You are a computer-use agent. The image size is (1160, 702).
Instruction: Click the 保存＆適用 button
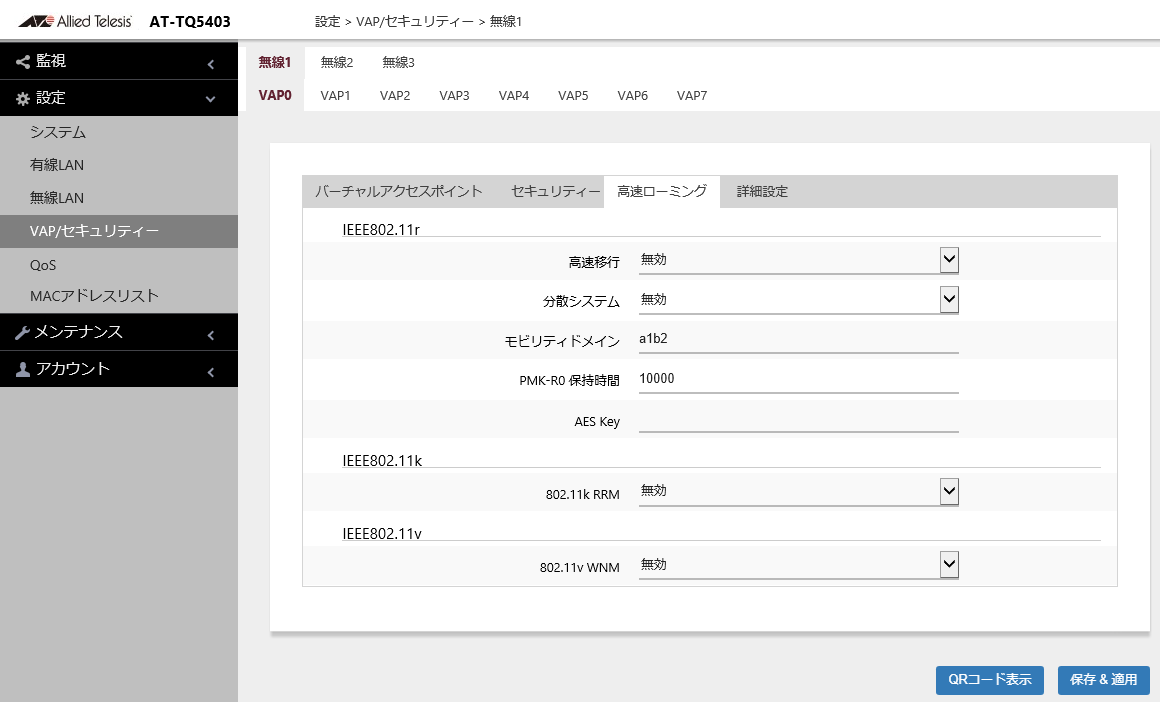[x=1104, y=680]
